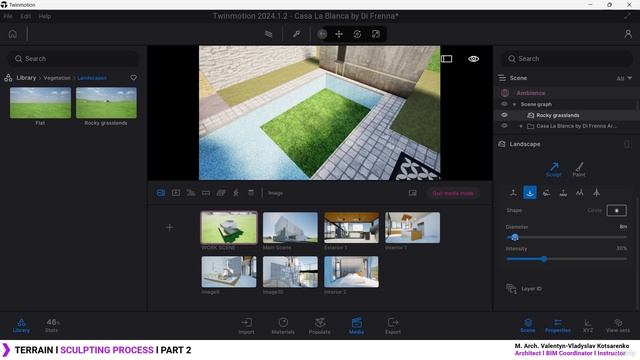The width and height of the screenshot is (640, 360).
Task: Select the Image media type icon
Action: pos(161,193)
